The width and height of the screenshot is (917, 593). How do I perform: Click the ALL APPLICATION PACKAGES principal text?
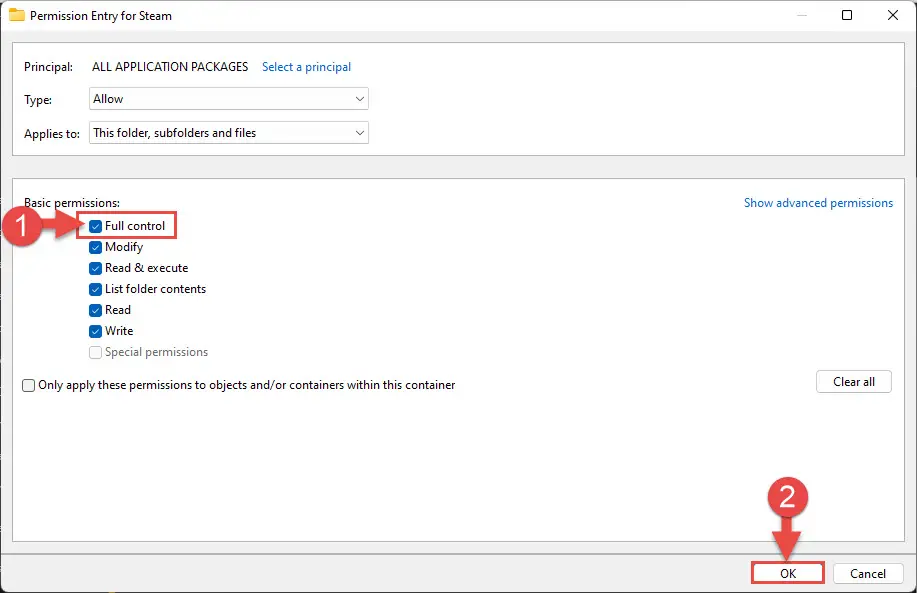pos(170,67)
